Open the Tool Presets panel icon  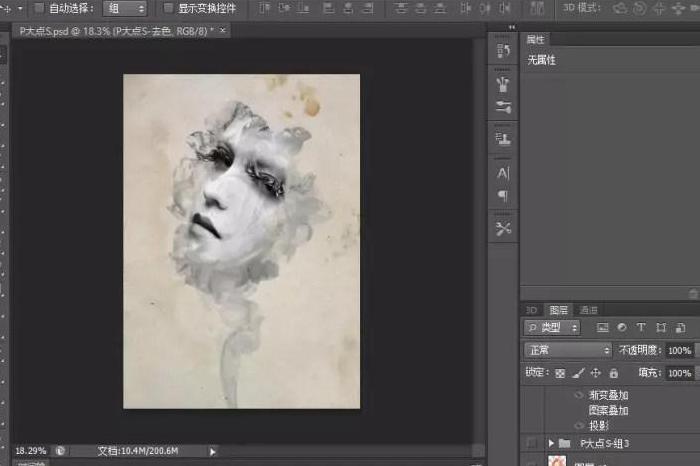503,229
